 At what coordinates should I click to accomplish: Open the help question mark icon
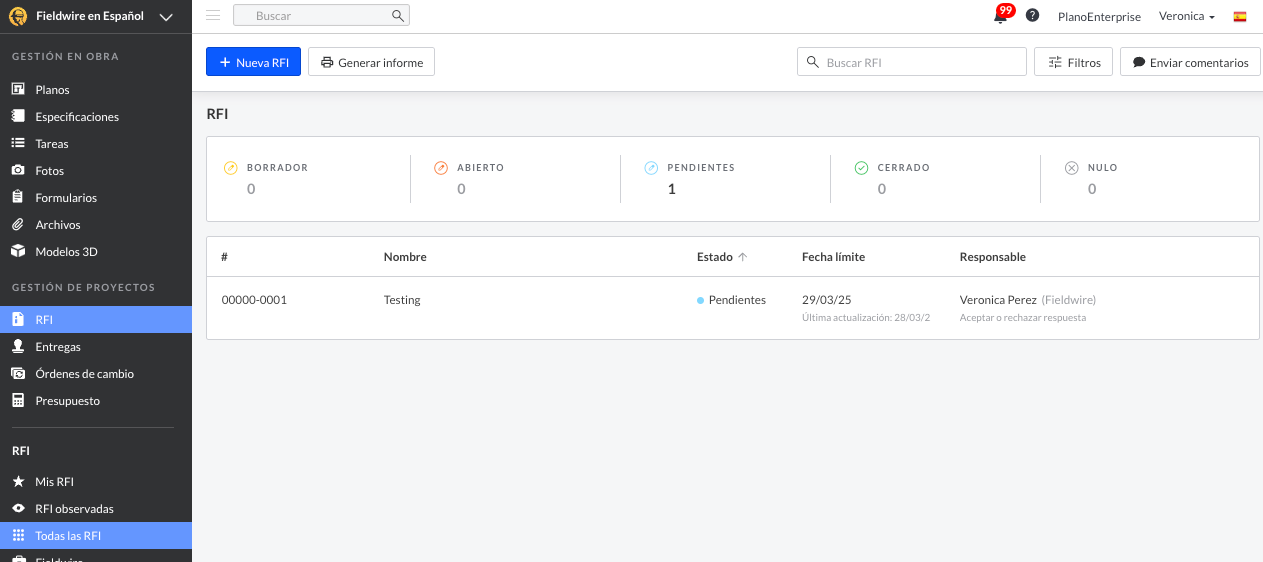(x=1032, y=16)
